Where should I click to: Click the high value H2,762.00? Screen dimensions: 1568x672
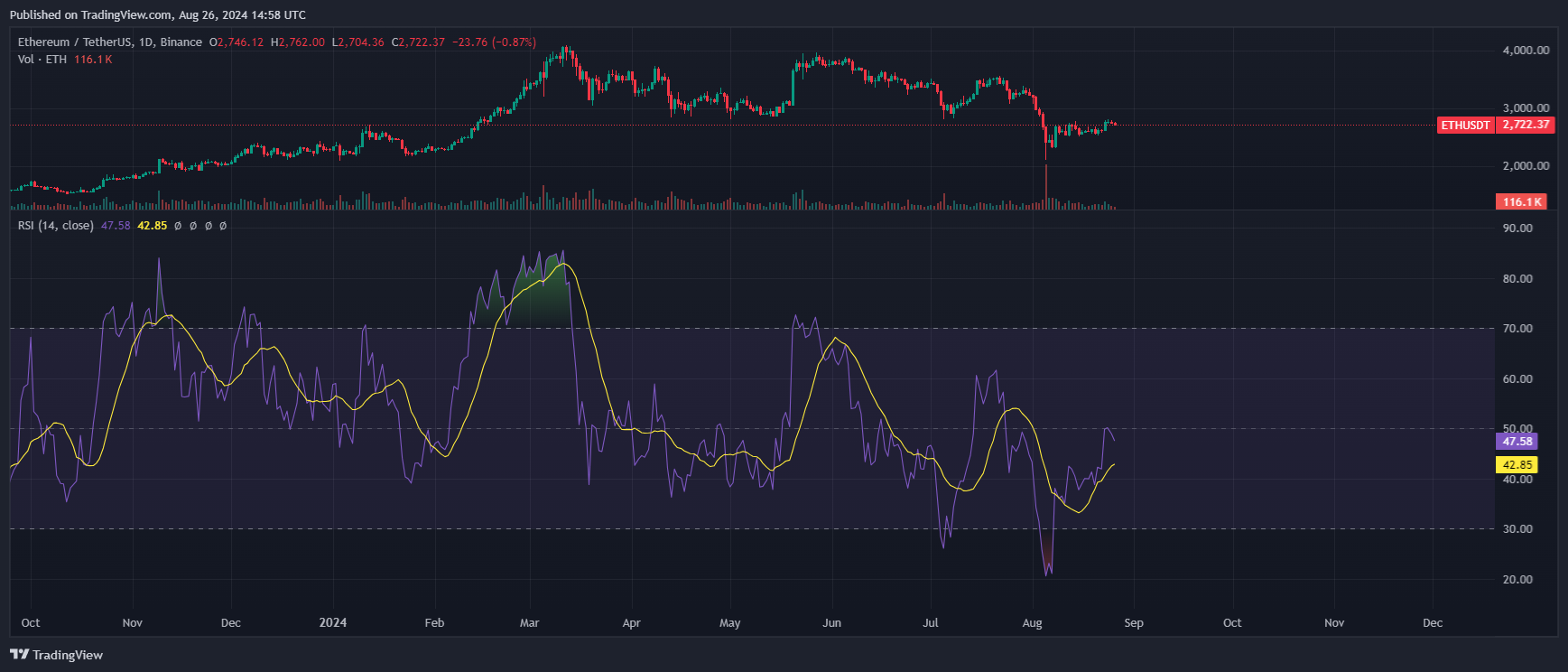click(298, 42)
